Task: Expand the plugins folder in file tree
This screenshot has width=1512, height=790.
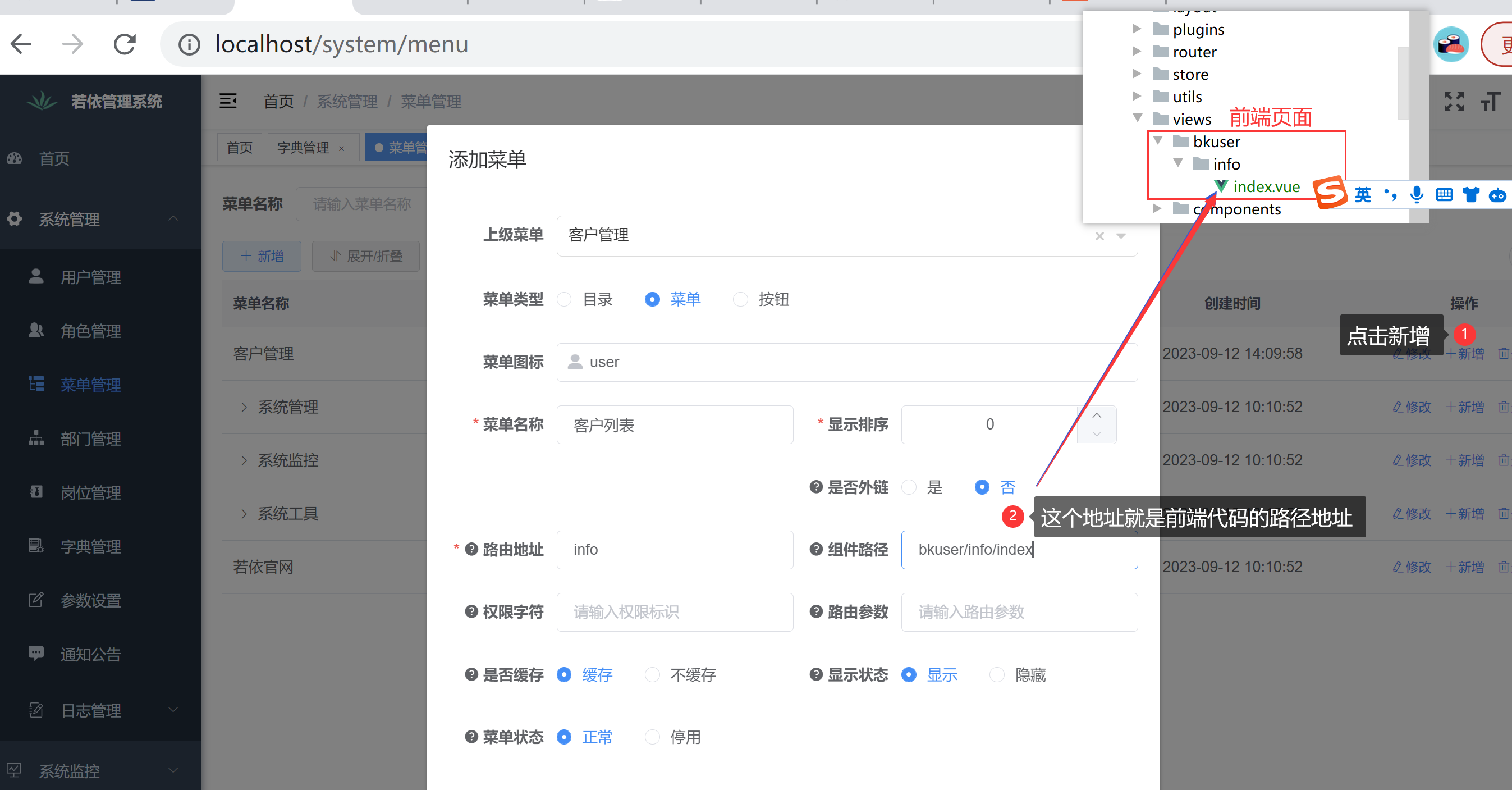Action: click(x=1137, y=29)
